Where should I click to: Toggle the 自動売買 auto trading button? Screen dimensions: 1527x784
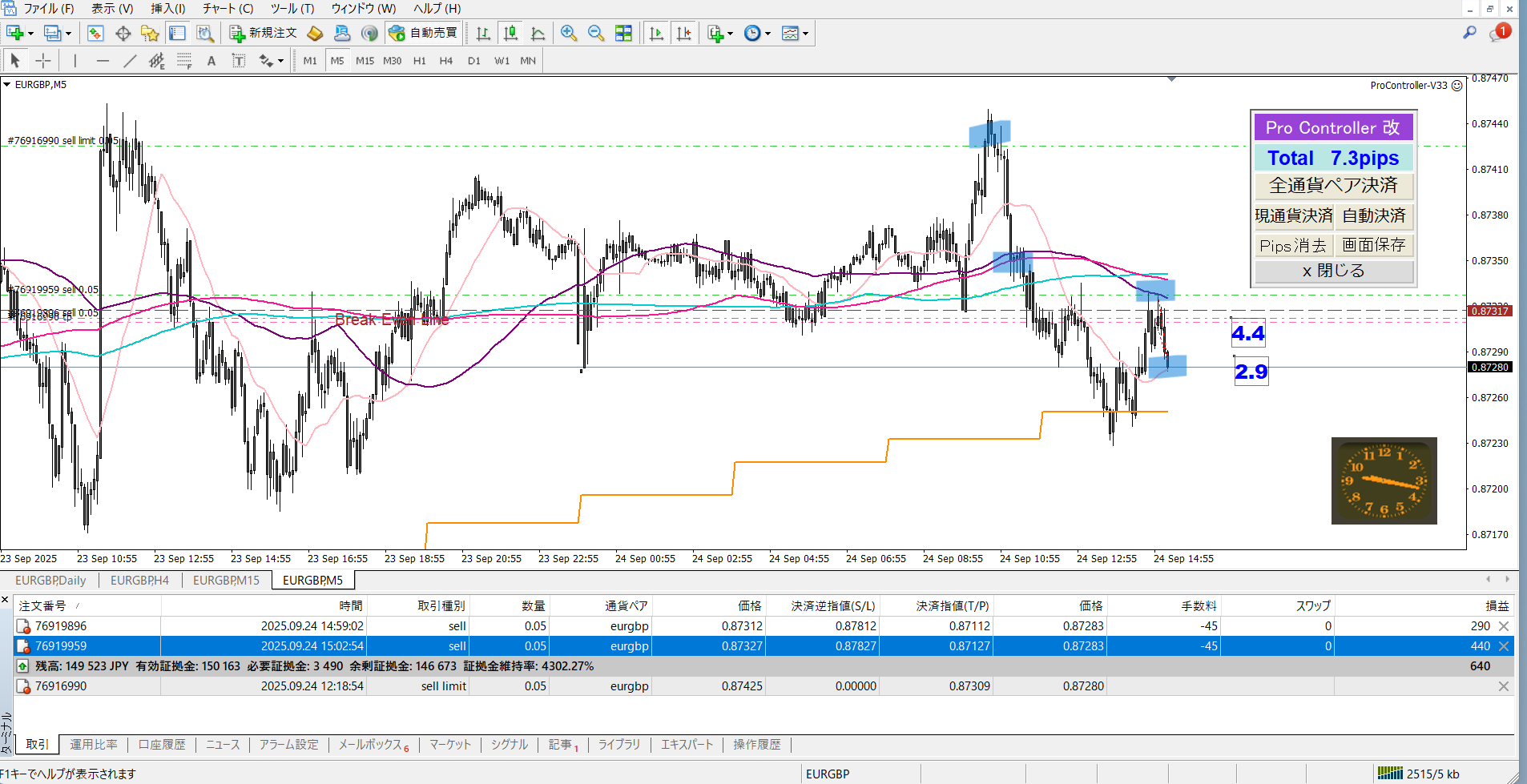pyautogui.click(x=423, y=33)
